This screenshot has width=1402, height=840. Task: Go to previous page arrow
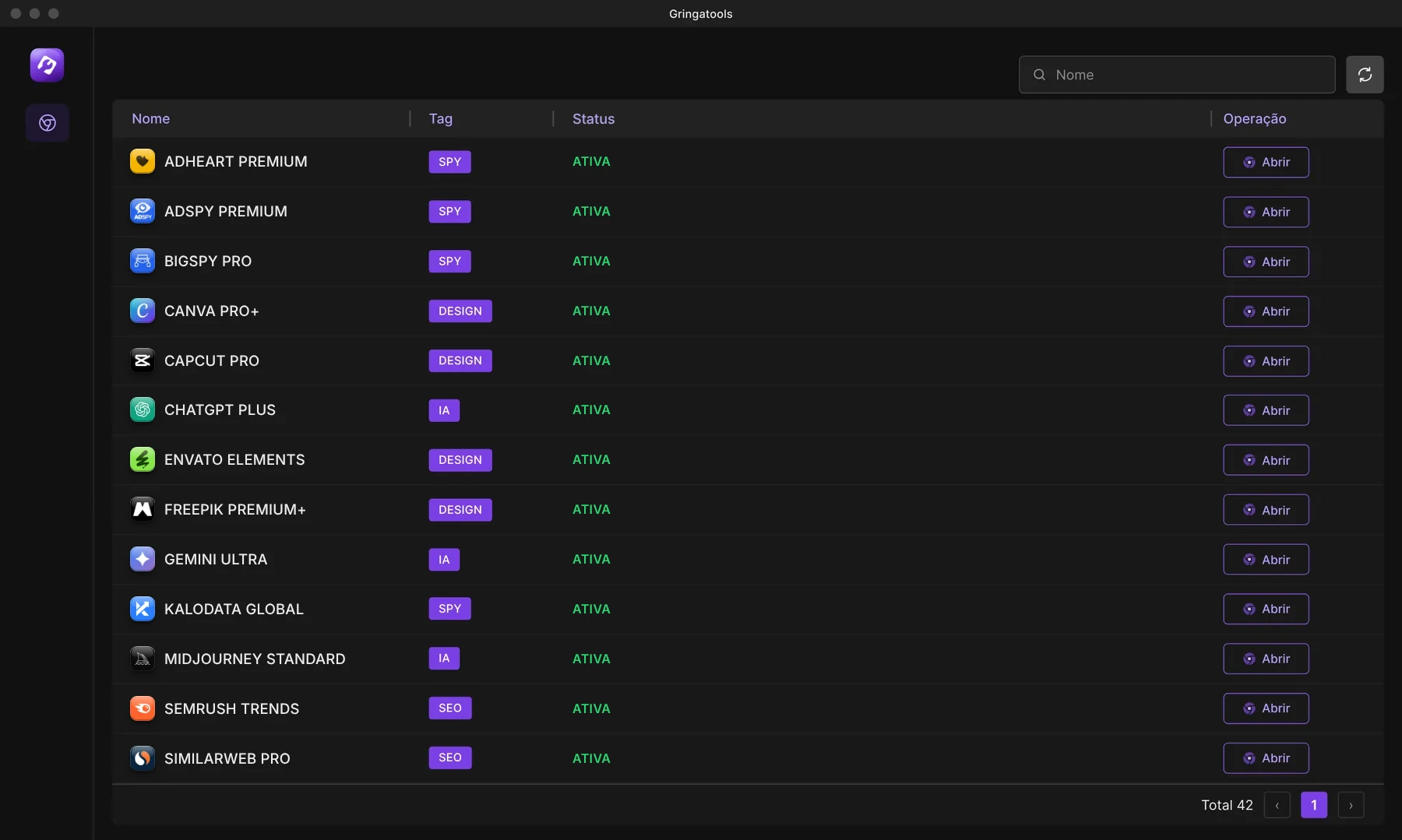[1277, 805]
